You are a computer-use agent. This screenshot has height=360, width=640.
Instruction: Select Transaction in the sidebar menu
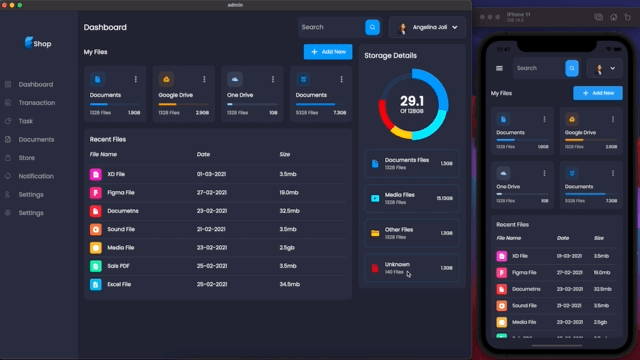click(37, 103)
